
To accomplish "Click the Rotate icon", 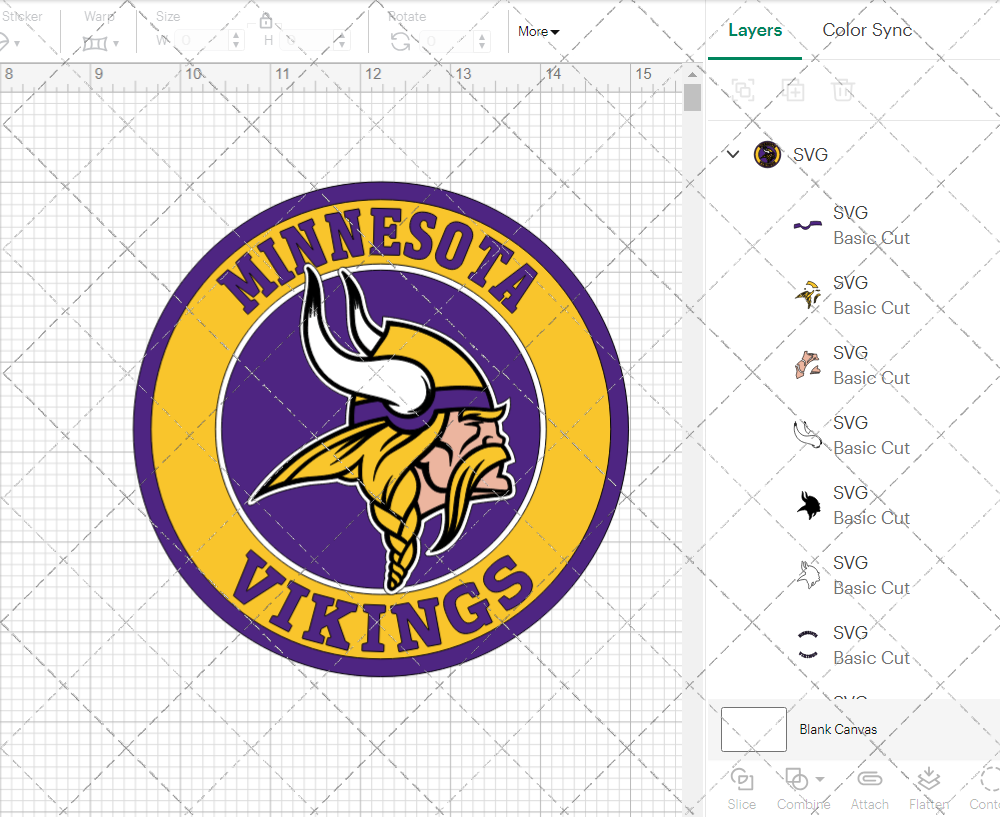I will (x=401, y=41).
